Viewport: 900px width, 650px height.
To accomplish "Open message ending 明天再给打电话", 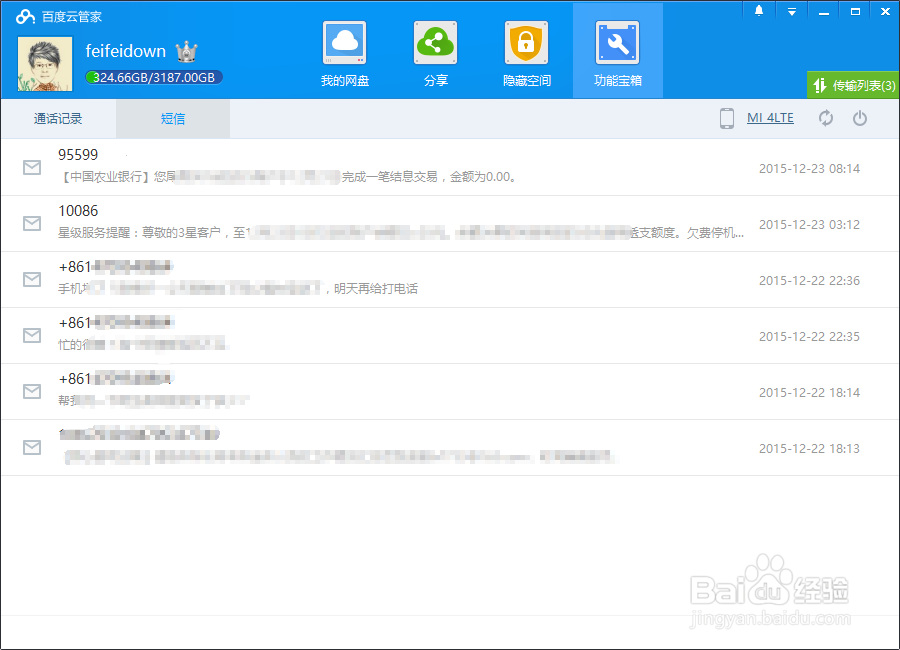I will pos(238,288).
